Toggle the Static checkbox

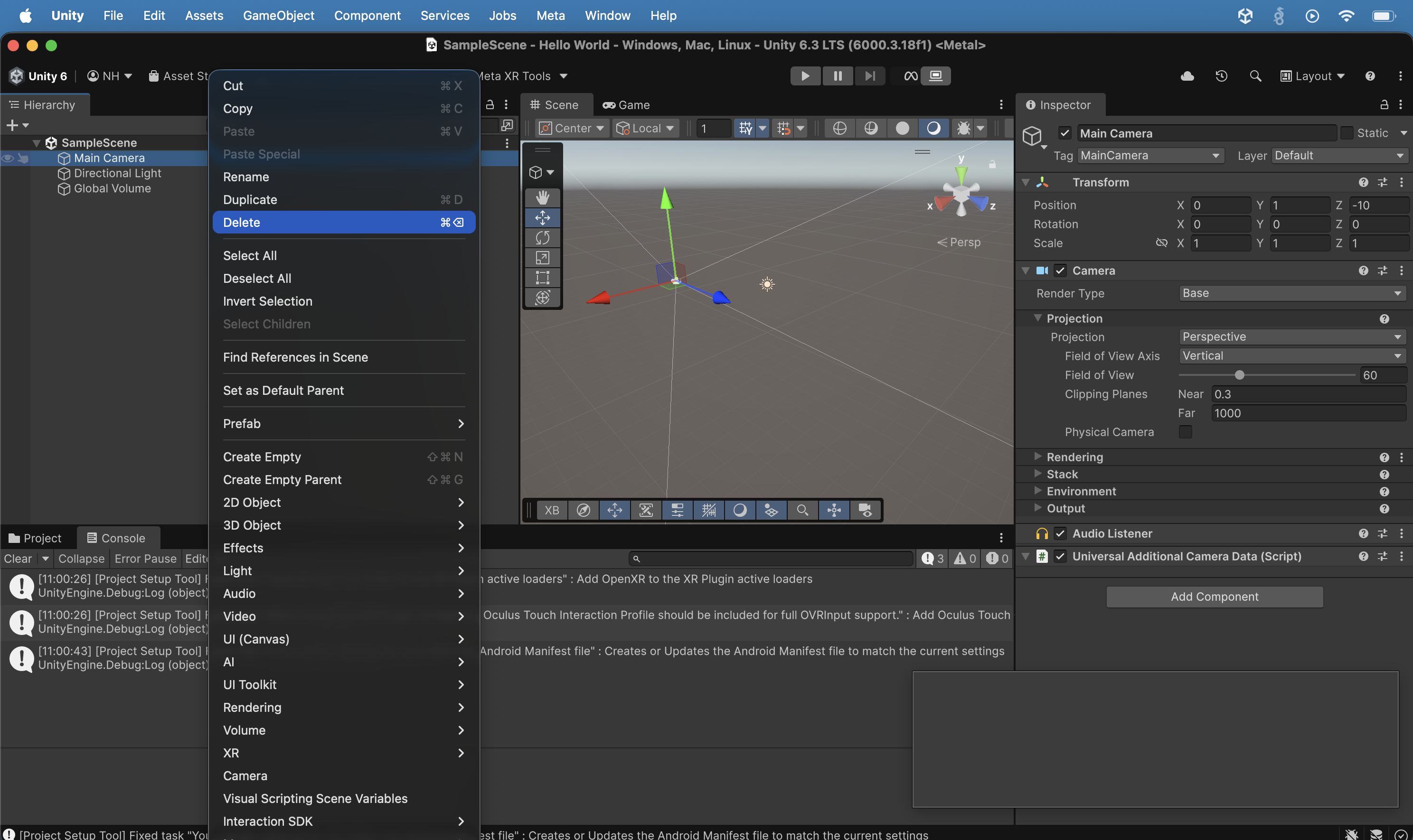click(1347, 133)
